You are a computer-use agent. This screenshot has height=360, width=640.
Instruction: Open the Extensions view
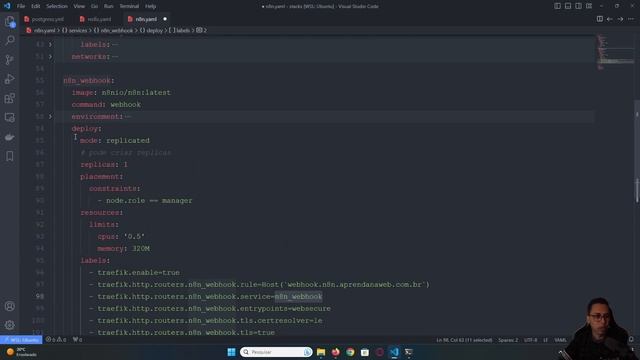10,98
